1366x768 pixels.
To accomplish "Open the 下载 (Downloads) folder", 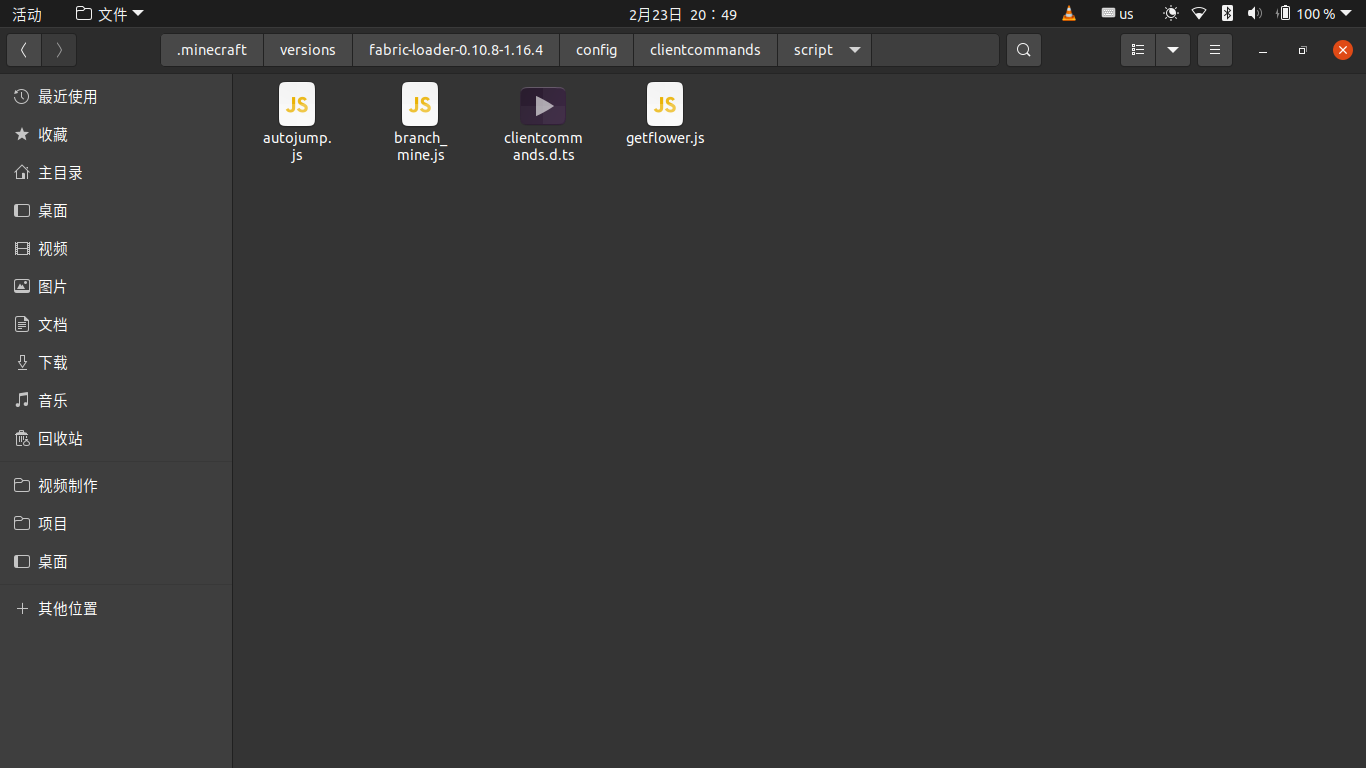I will click(x=53, y=362).
